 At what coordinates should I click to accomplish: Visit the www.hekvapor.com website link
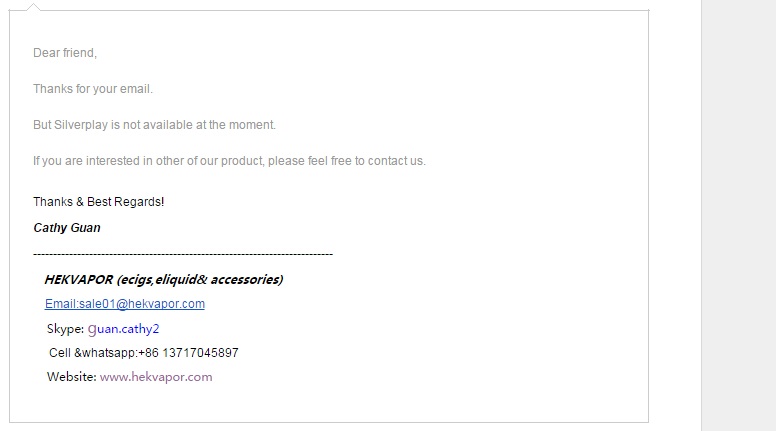[156, 377]
